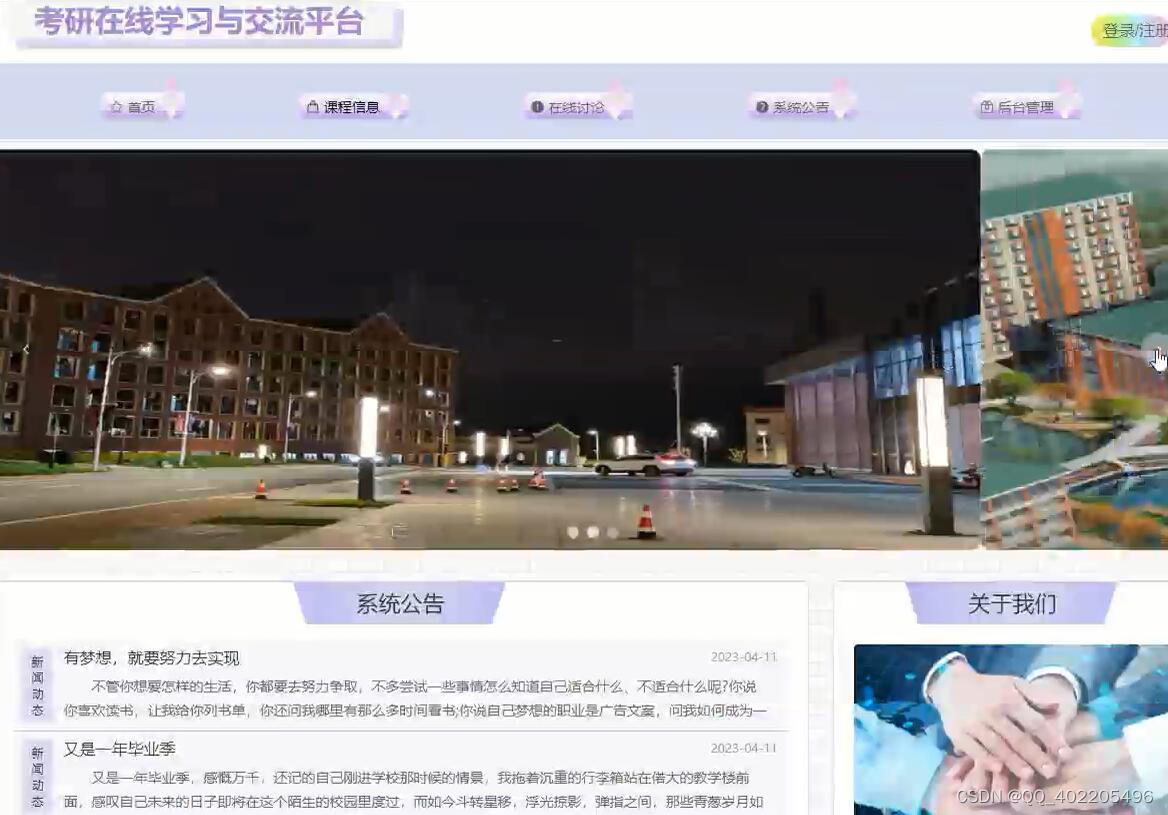The height and width of the screenshot is (815, 1168).
Task: Click the icon beside 后台管理
Action: point(985,106)
